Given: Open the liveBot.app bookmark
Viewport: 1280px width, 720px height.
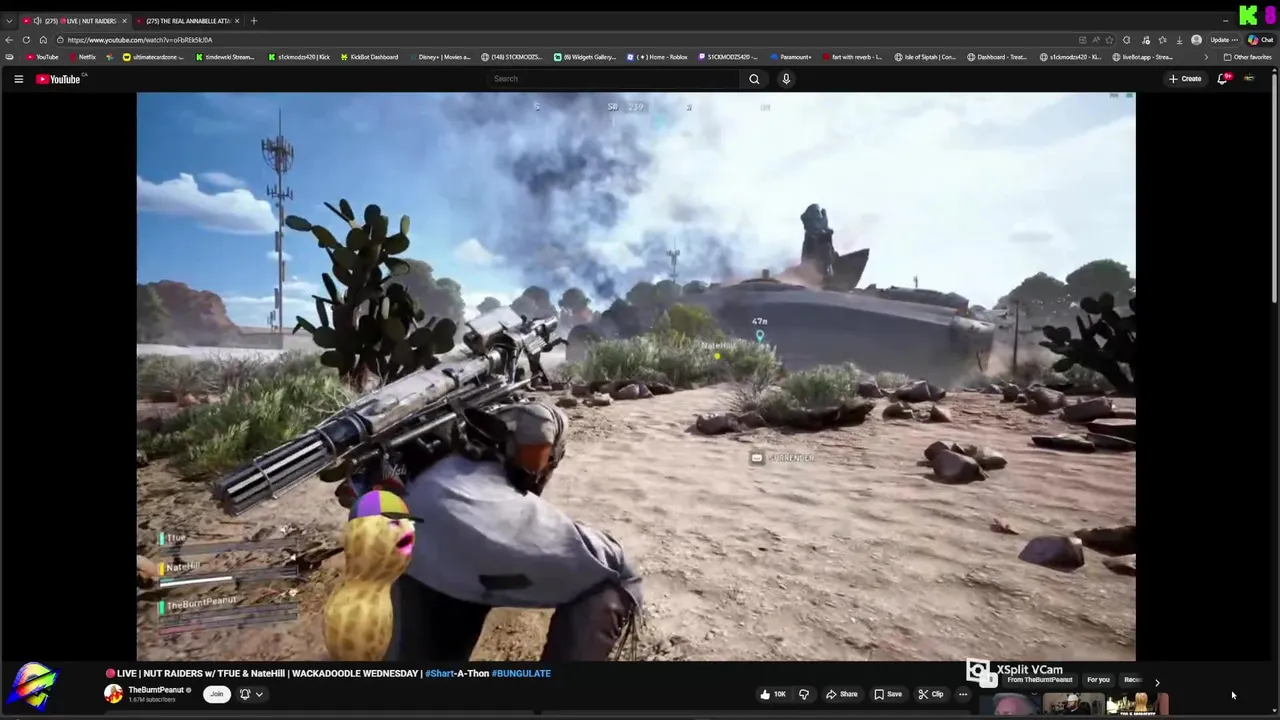Looking at the screenshot, I should pyautogui.click(x=1142, y=57).
